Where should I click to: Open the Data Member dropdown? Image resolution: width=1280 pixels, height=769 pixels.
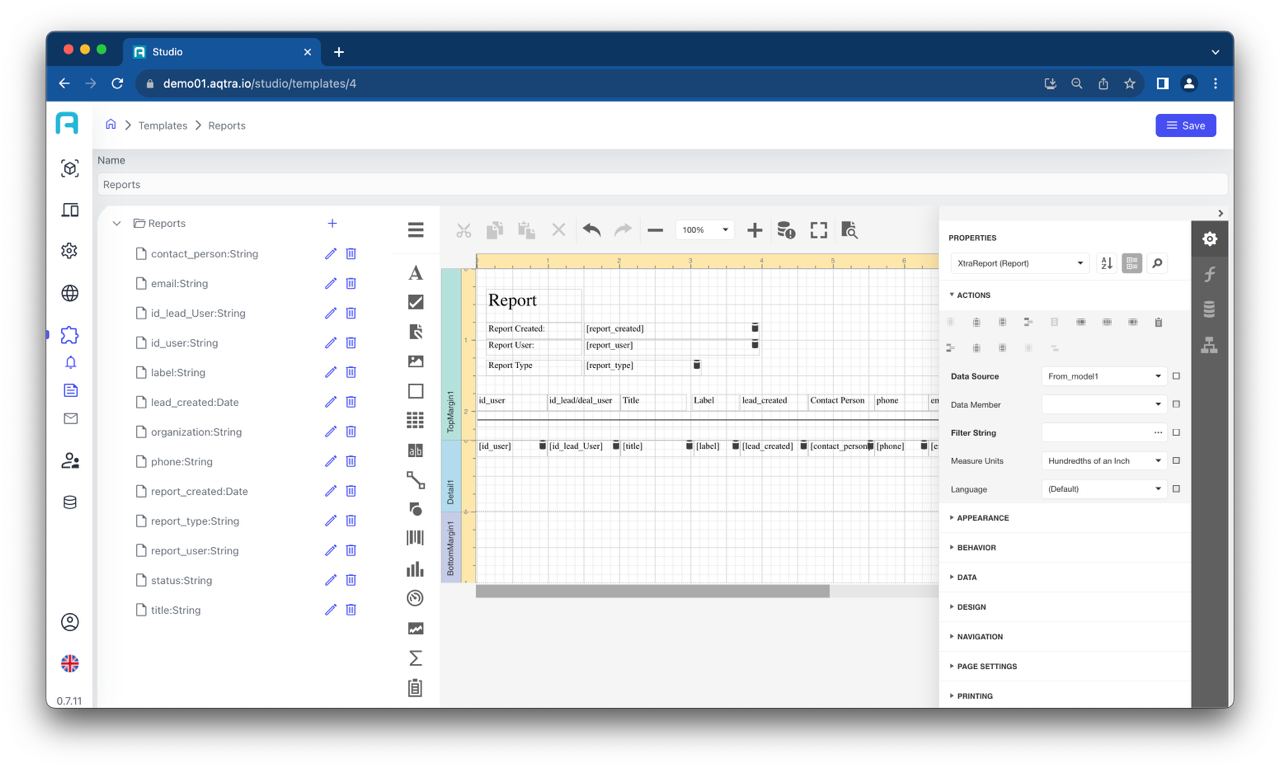(x=1104, y=405)
